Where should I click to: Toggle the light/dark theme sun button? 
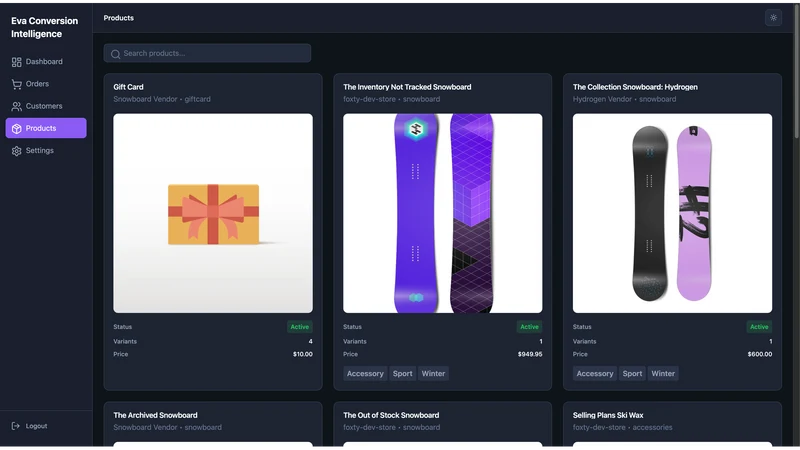point(773,18)
